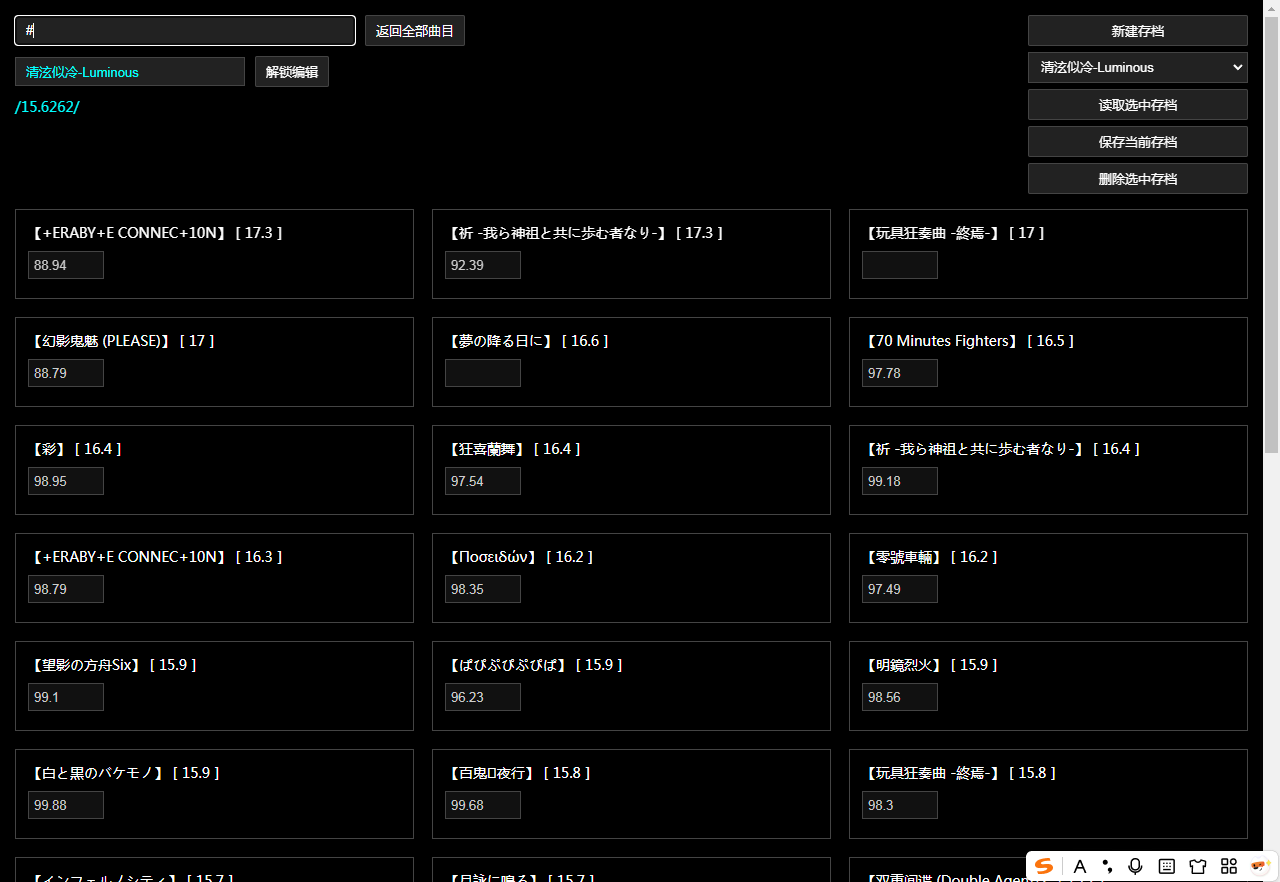1280x882 pixels.
Task: Click song title 【+ERABY+E CONNEC+10N】 [ 17.3 ]
Action: point(155,233)
